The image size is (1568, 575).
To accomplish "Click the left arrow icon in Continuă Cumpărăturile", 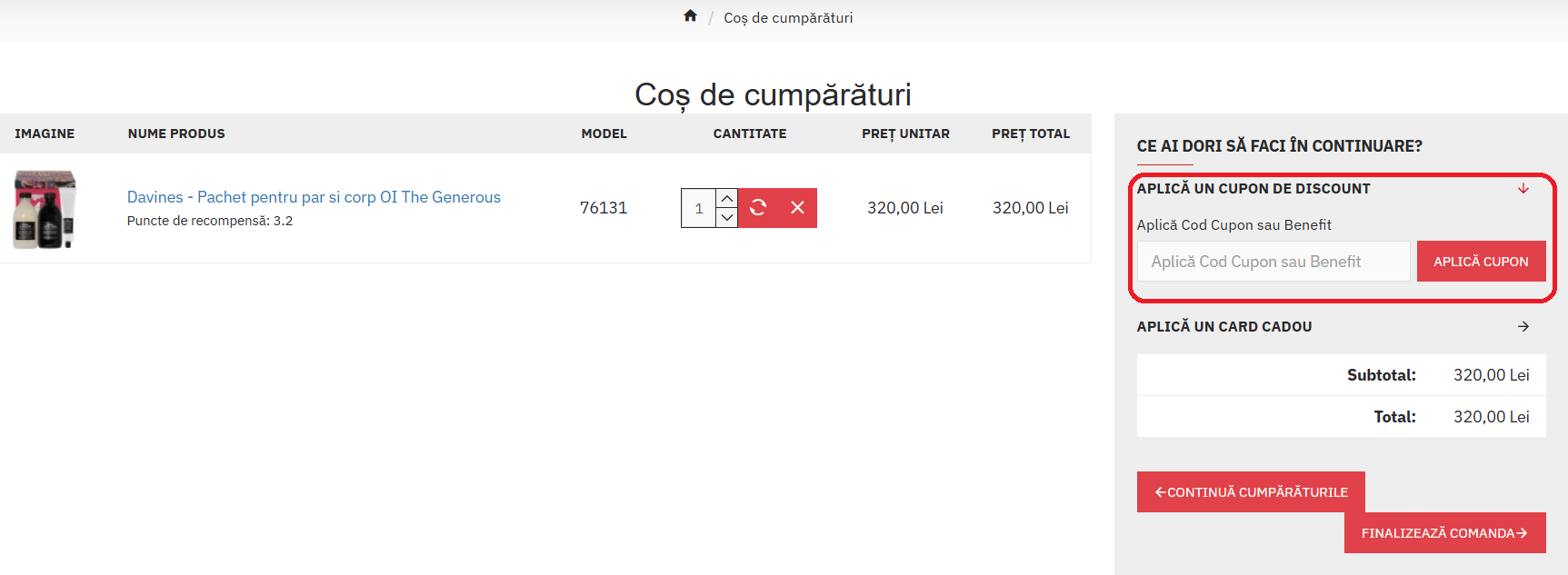I will 1160,492.
